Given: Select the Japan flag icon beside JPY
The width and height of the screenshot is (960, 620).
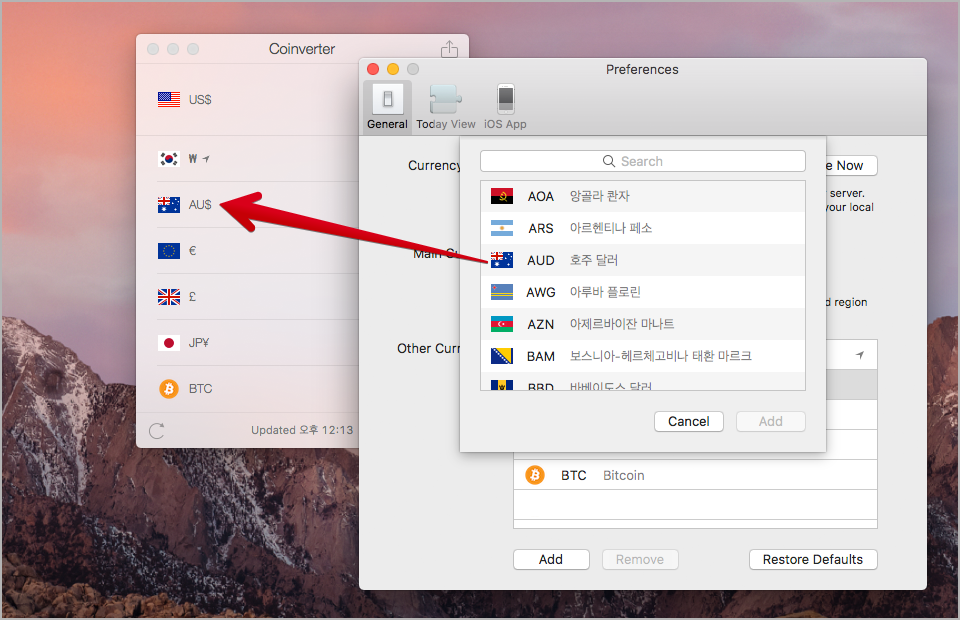Looking at the screenshot, I should 169,343.
